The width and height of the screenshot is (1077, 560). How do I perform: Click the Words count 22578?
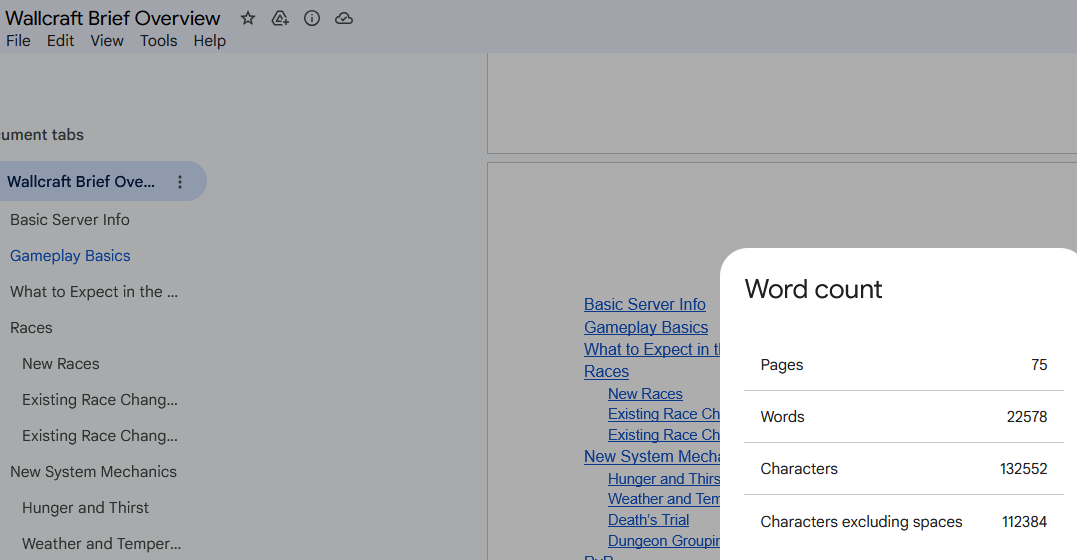point(1026,417)
